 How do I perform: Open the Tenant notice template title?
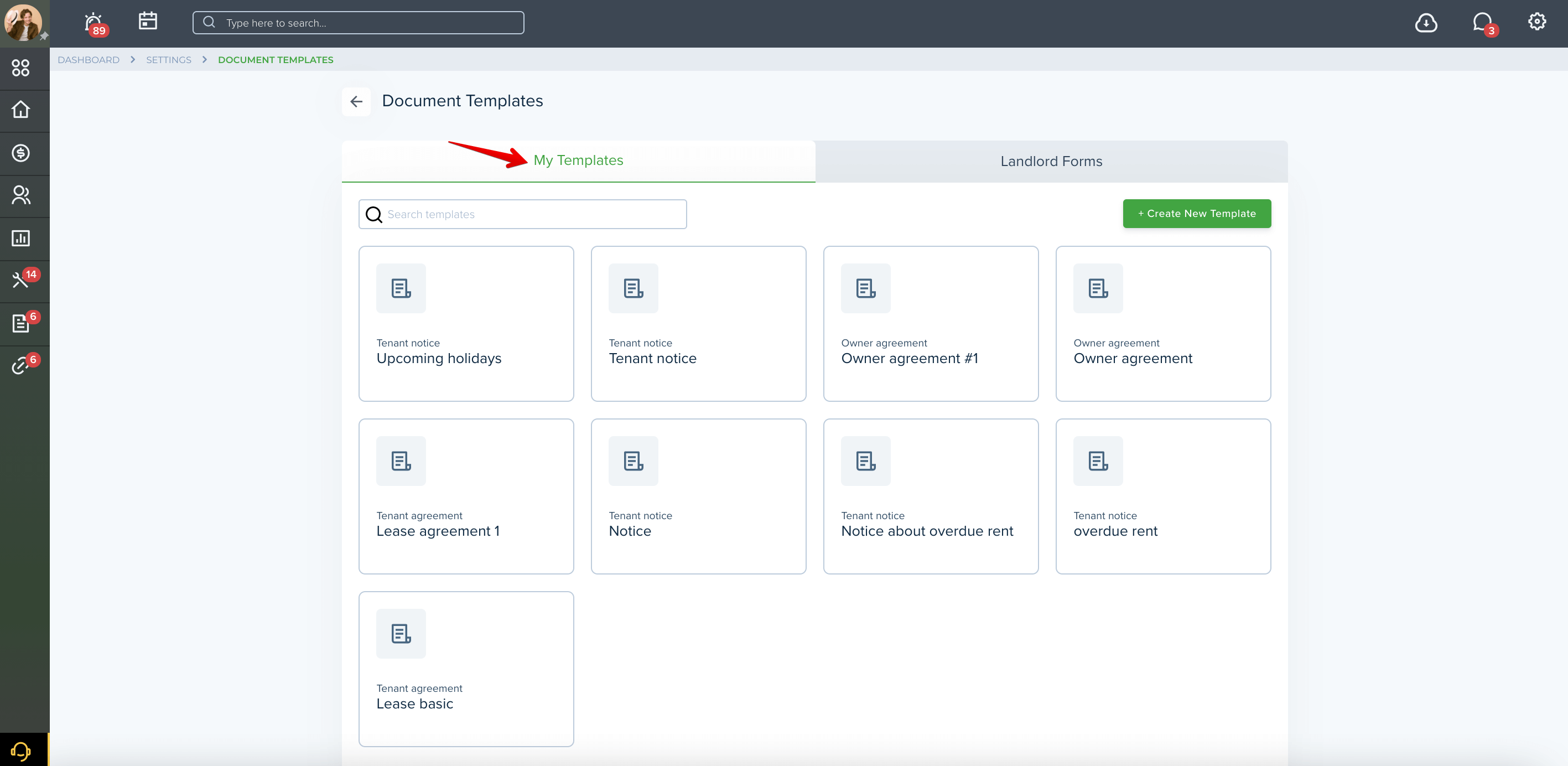(652, 359)
